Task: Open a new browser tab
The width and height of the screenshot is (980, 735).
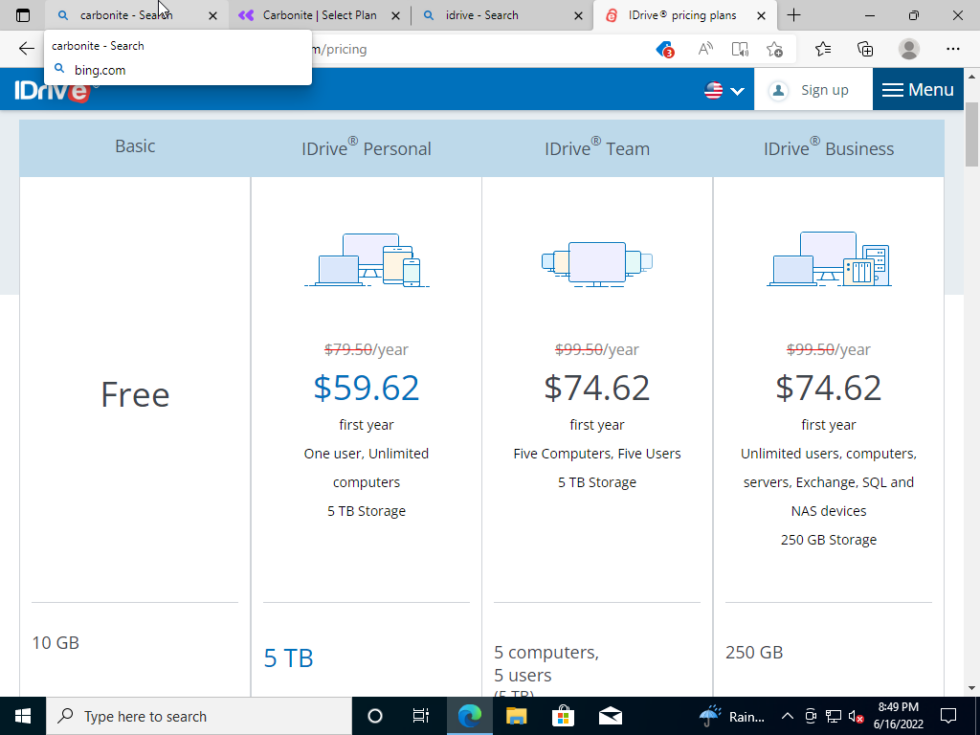Action: coord(794,15)
